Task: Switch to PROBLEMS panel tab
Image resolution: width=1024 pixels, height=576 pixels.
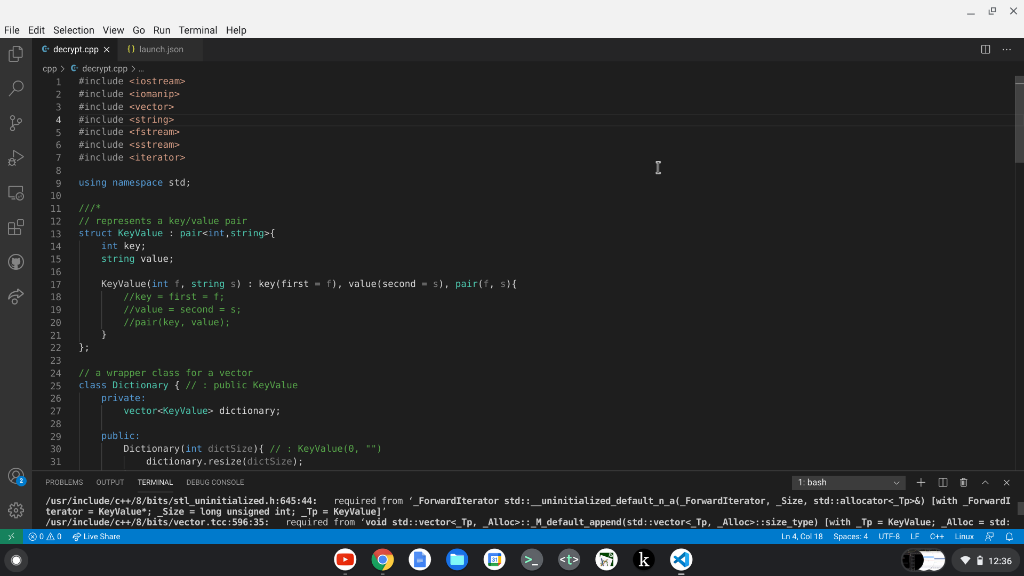Action: tap(64, 483)
